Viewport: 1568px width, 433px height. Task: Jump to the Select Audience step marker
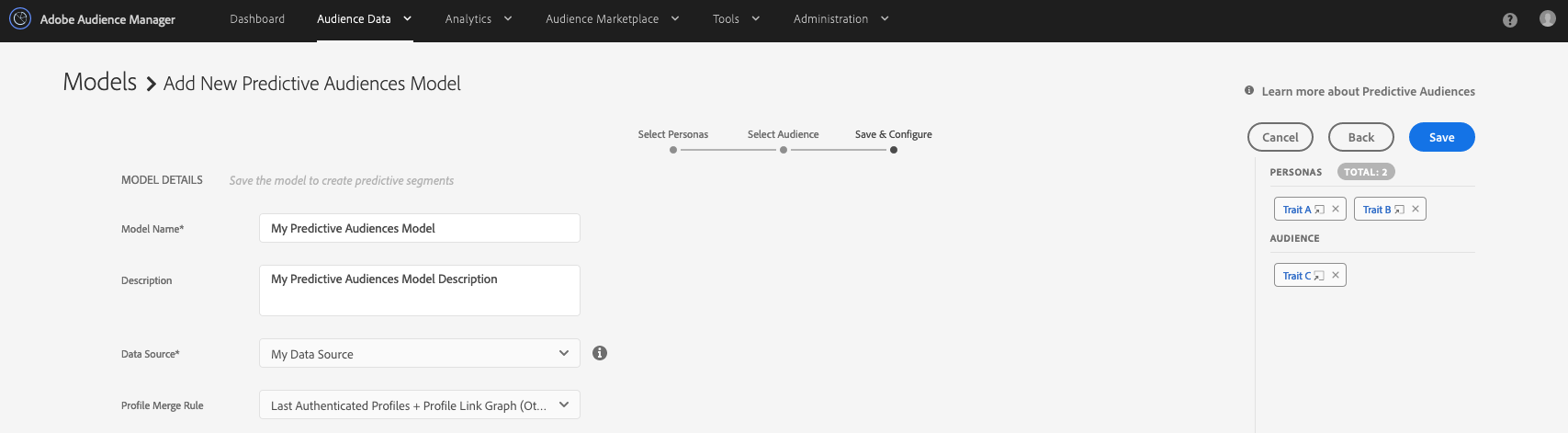[784, 150]
